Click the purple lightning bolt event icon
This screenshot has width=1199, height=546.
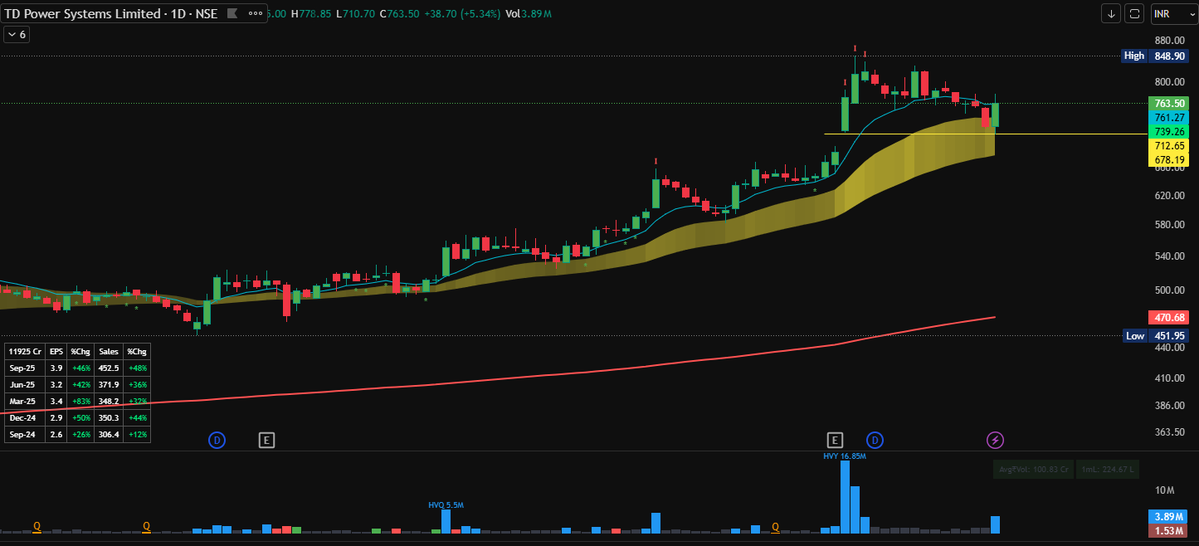click(995, 440)
